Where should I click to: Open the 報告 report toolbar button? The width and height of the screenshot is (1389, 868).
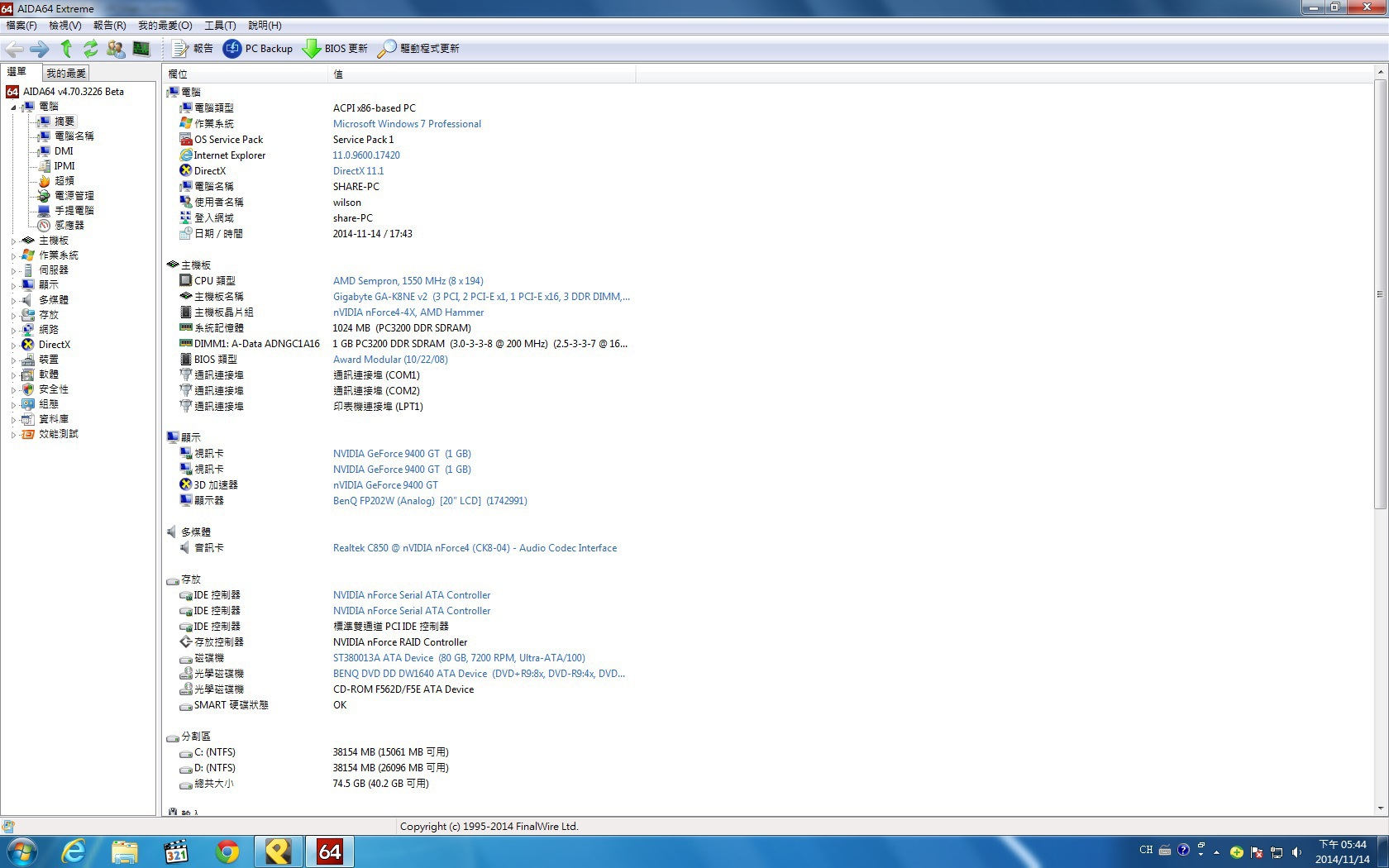(x=193, y=49)
